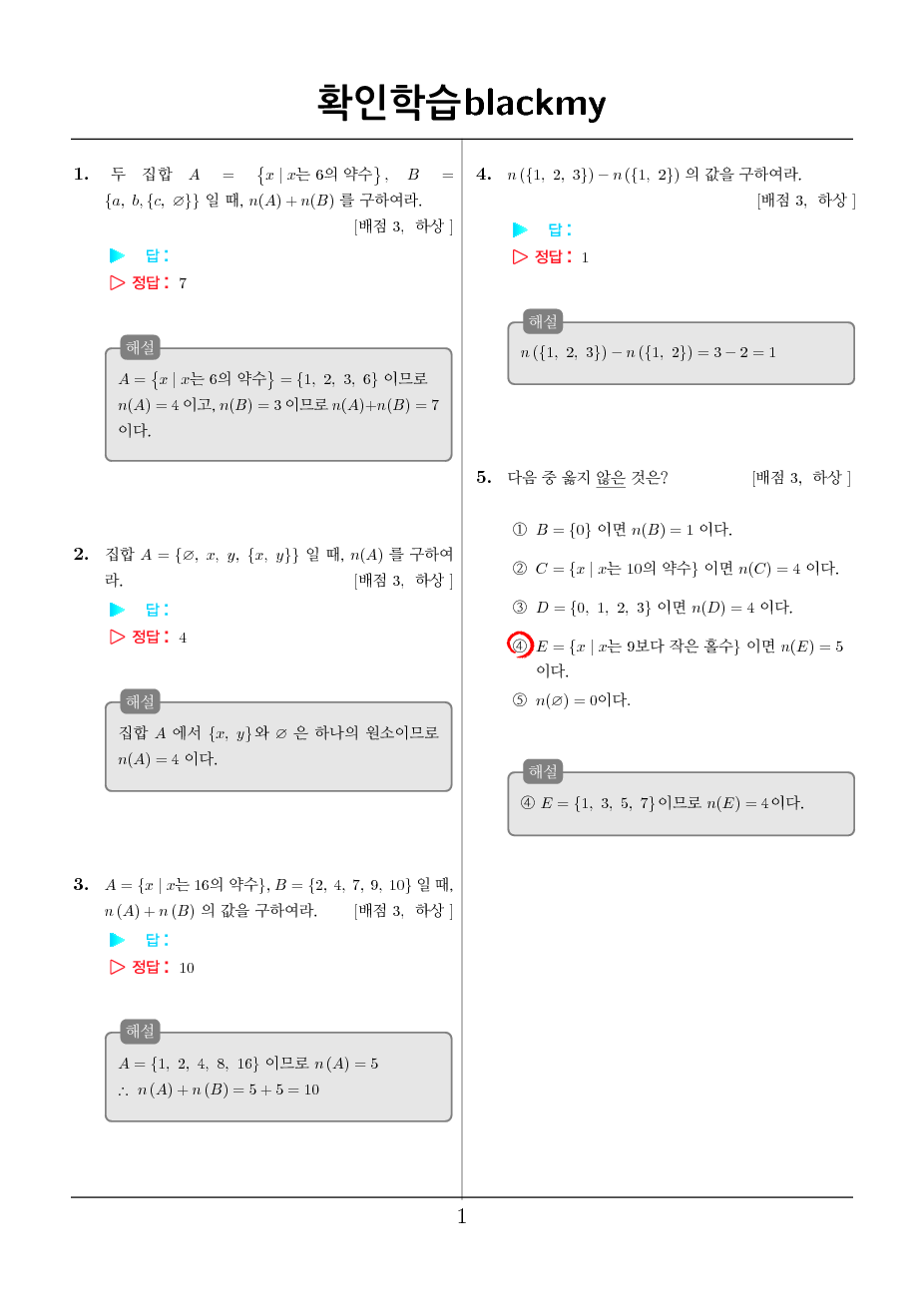The height and width of the screenshot is (1307, 924).
Task: Click the 해설 tab label for problem 1
Action: point(141,347)
